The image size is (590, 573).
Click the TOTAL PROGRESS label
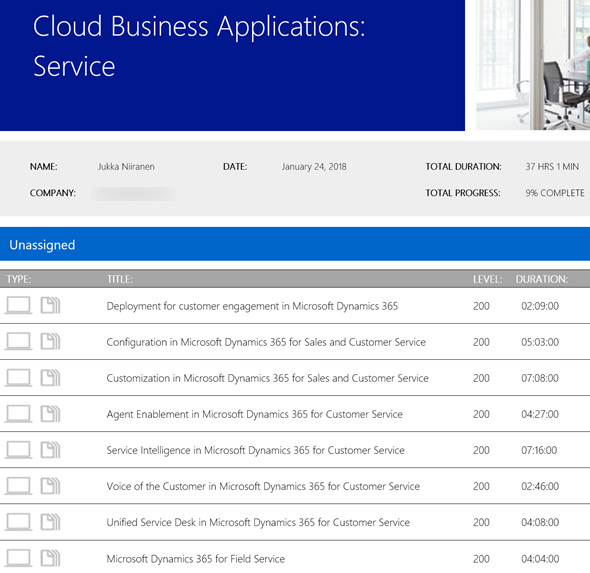click(x=463, y=193)
